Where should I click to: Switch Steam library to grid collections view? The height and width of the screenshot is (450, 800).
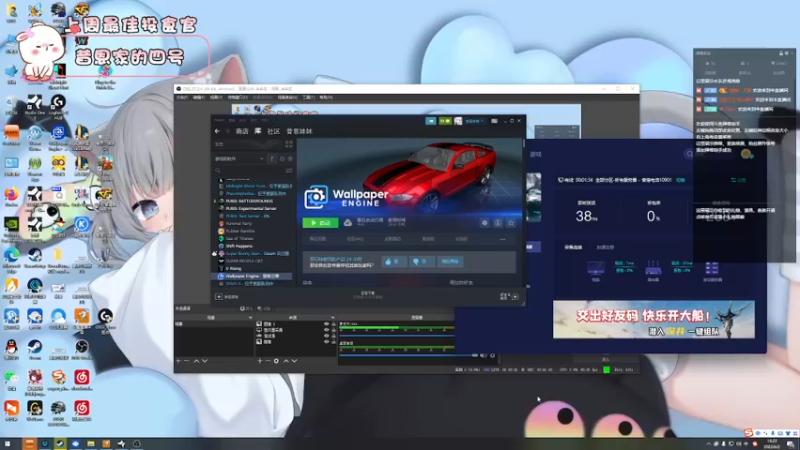pyautogui.click(x=289, y=144)
